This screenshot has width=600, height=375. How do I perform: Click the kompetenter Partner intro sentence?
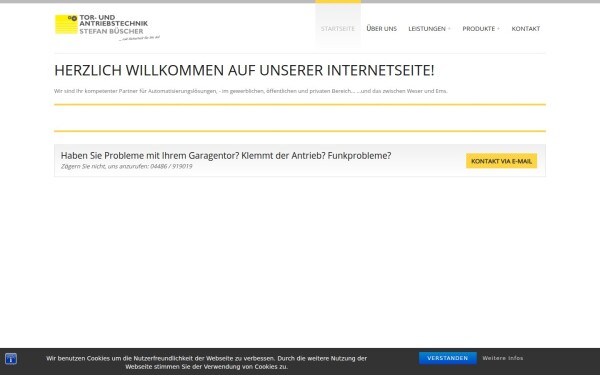[x=251, y=91]
